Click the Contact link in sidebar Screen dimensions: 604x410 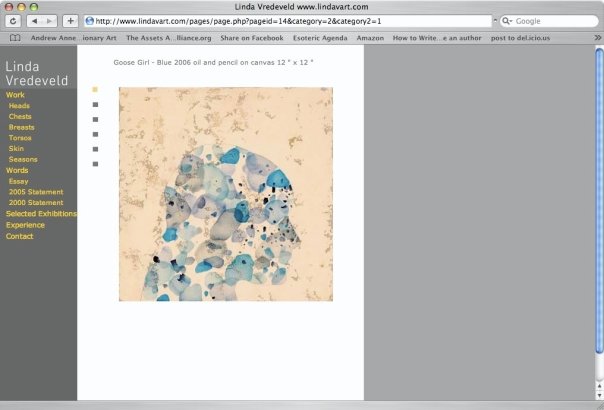coord(20,236)
